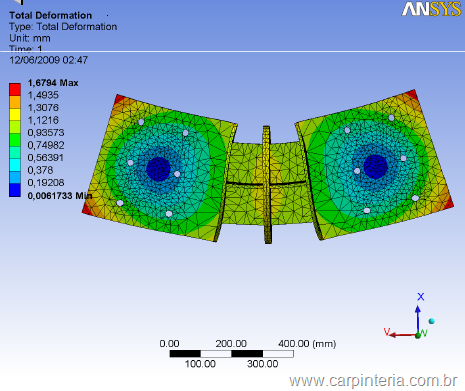Select the '0,19208' legend value

pyautogui.click(x=46, y=182)
